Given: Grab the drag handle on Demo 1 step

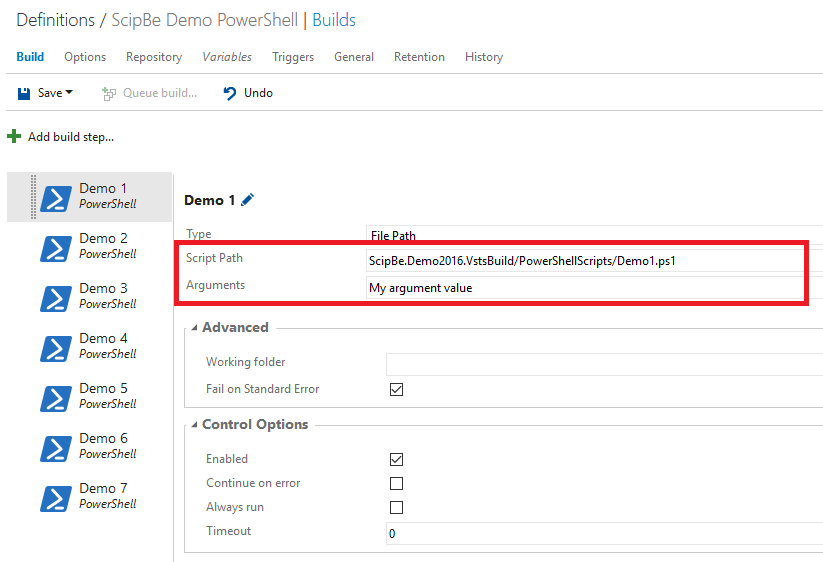Looking at the screenshot, I should pos(34,197).
